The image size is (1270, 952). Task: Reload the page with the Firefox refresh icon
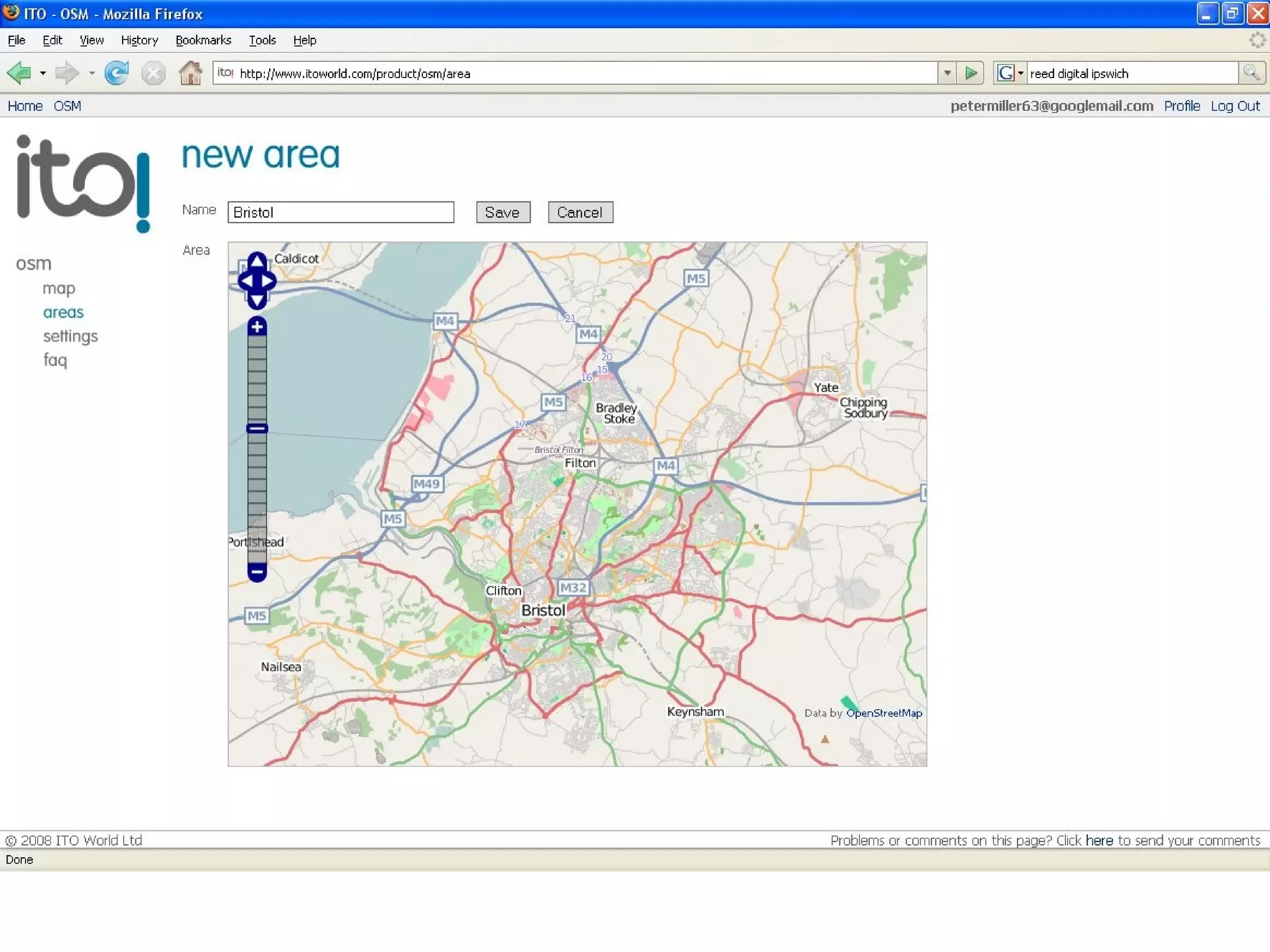click(x=116, y=73)
